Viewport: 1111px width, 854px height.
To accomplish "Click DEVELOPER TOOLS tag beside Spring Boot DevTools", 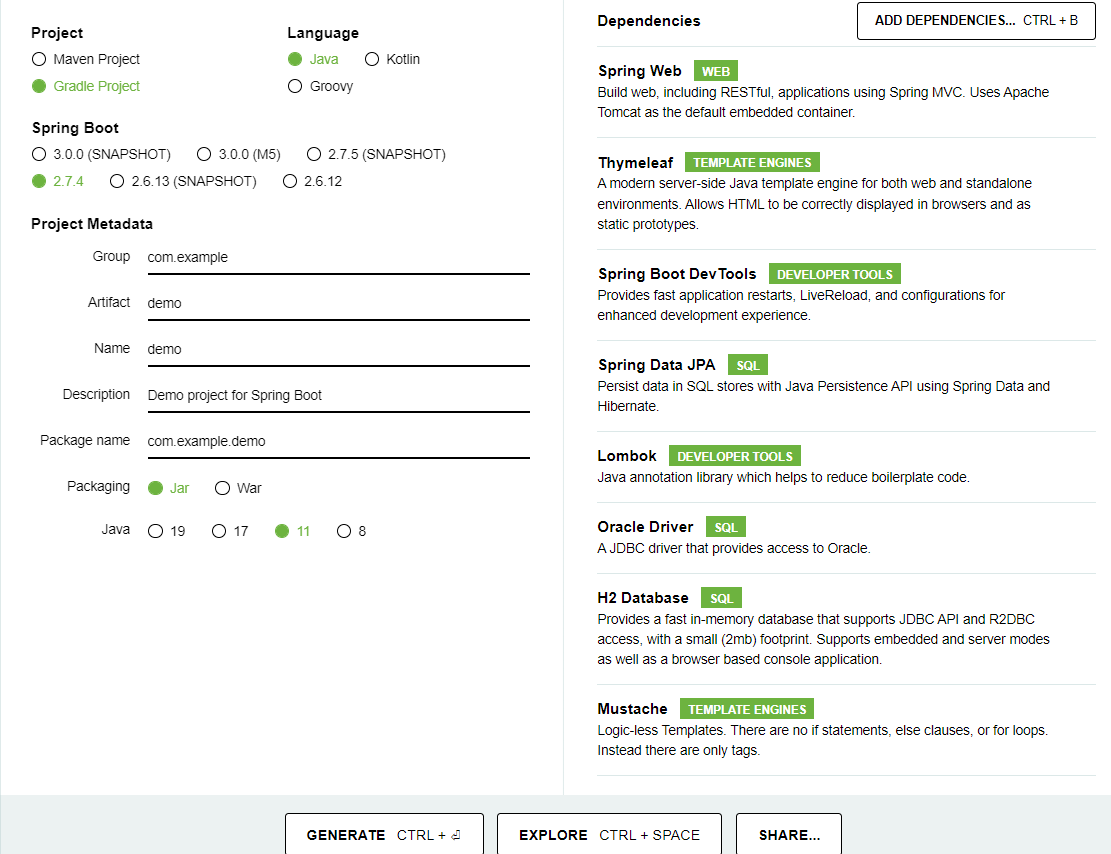I will click(835, 274).
